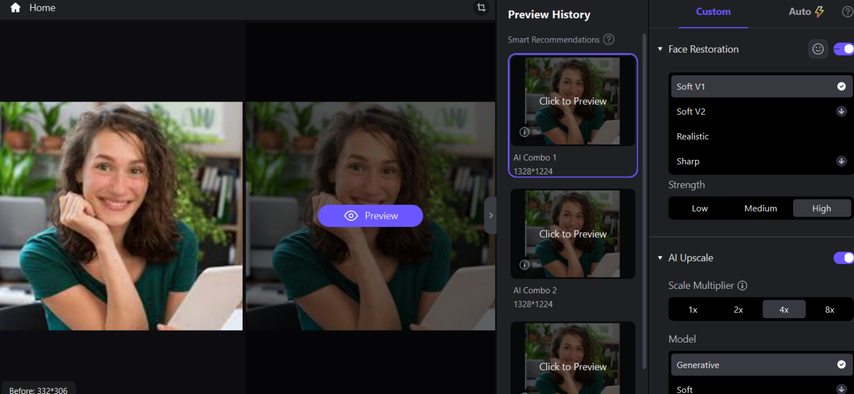This screenshot has width=854, height=394.
Task: Click the 'Smart Recommendations' text
Action: point(553,40)
